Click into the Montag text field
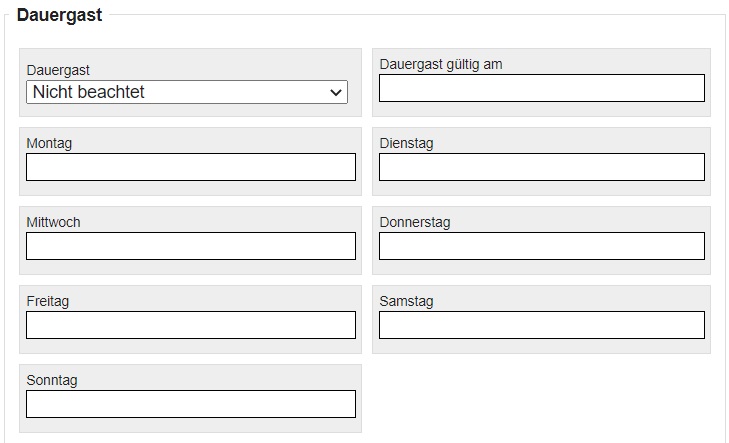This screenshot has width=729, height=443. pos(191,167)
